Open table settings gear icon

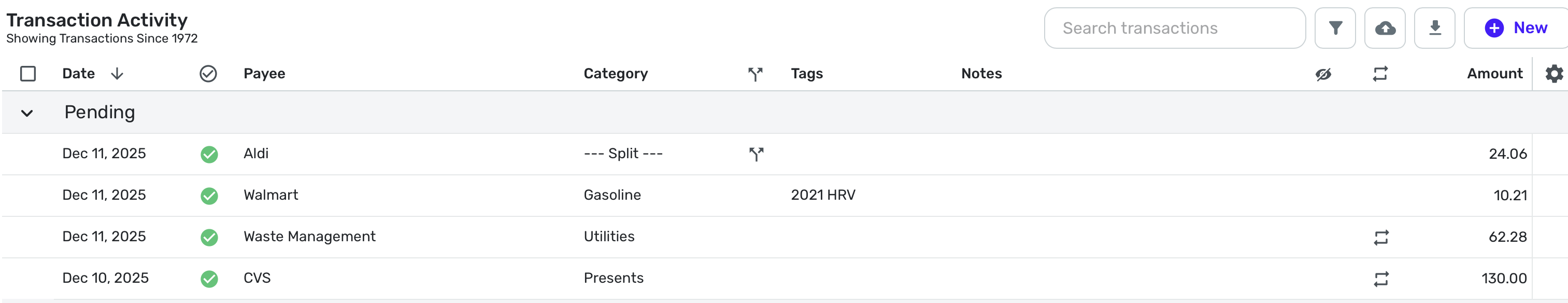pos(1554,74)
